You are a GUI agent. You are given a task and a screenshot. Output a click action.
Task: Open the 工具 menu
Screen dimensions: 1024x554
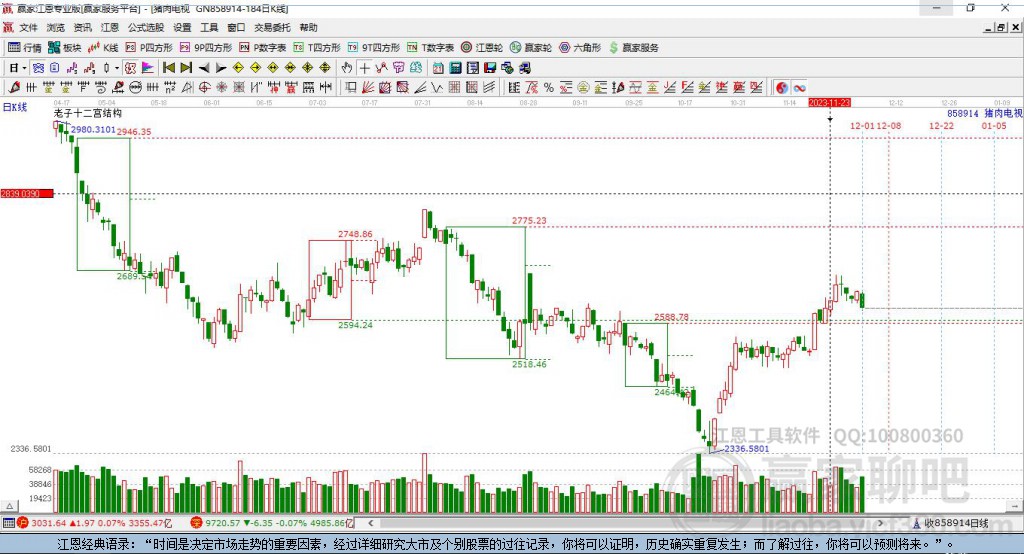pyautogui.click(x=209, y=27)
